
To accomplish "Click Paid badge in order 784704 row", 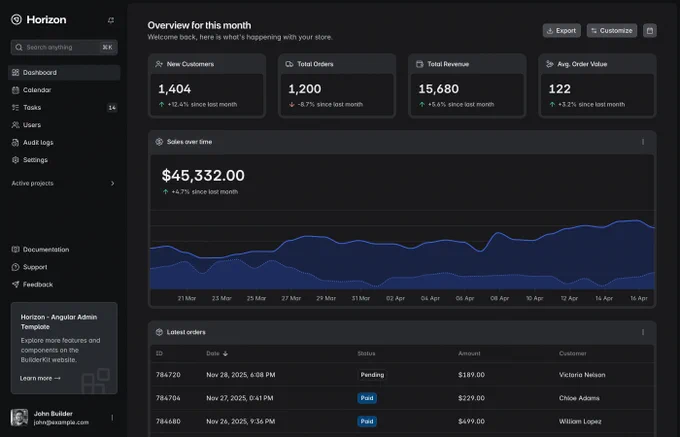I will coord(367,398).
